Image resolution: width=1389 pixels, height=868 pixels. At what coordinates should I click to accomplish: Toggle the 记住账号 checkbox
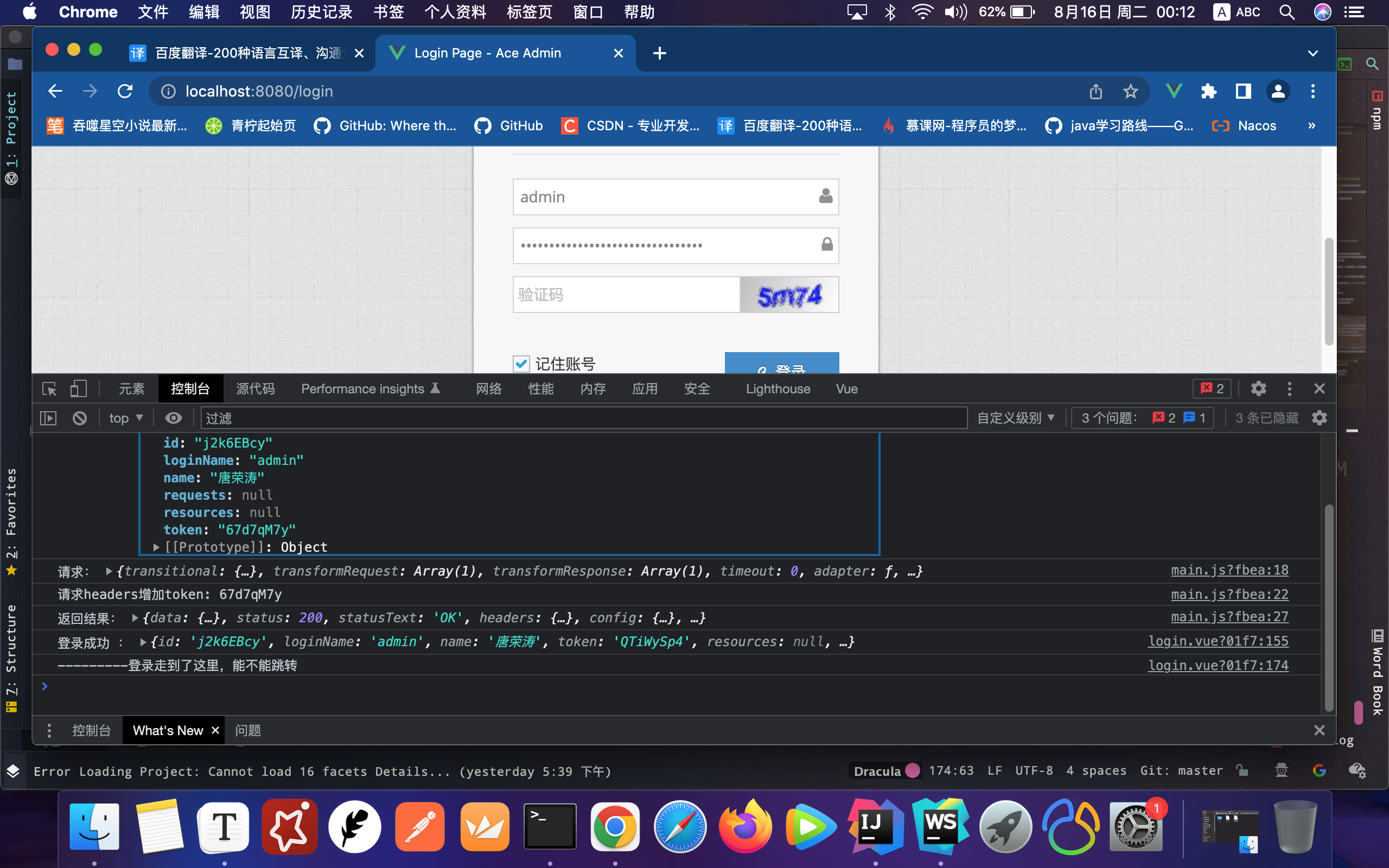[x=520, y=363]
